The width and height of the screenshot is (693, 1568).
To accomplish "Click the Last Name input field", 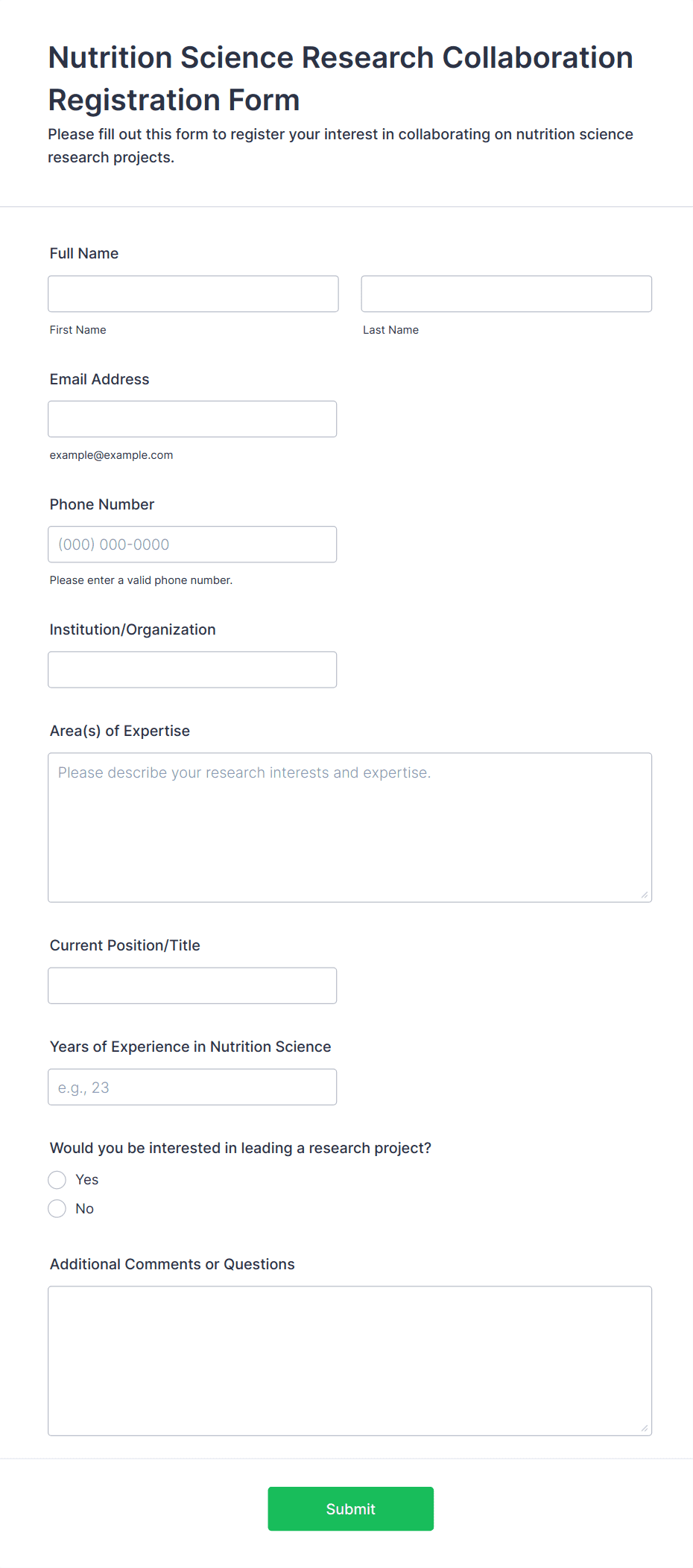I will click(506, 293).
